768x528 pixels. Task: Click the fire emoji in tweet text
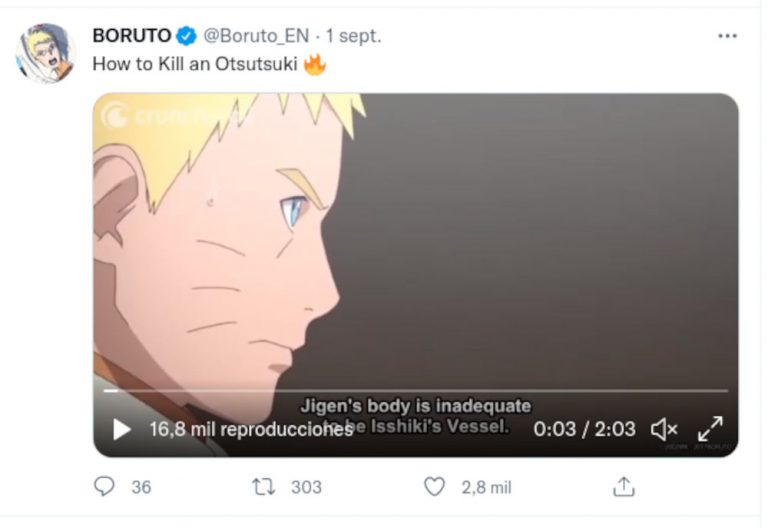[314, 64]
